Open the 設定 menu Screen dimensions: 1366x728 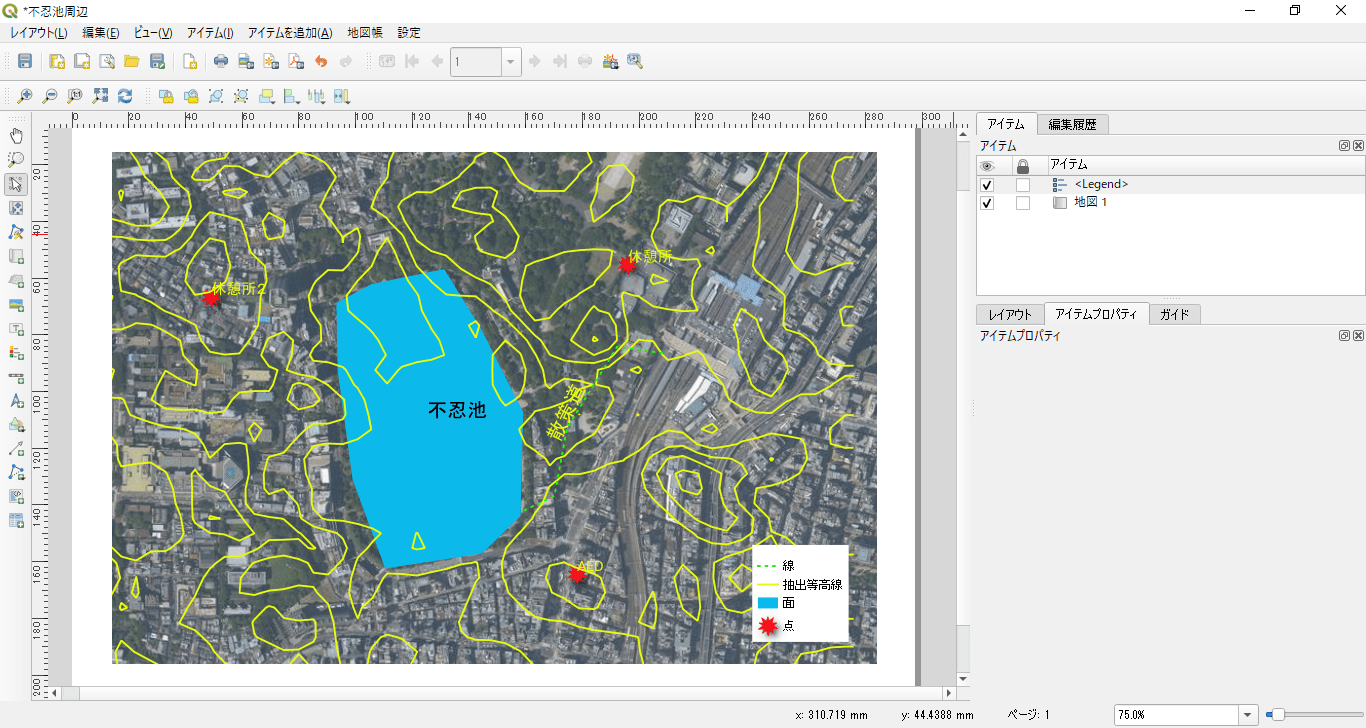(409, 33)
